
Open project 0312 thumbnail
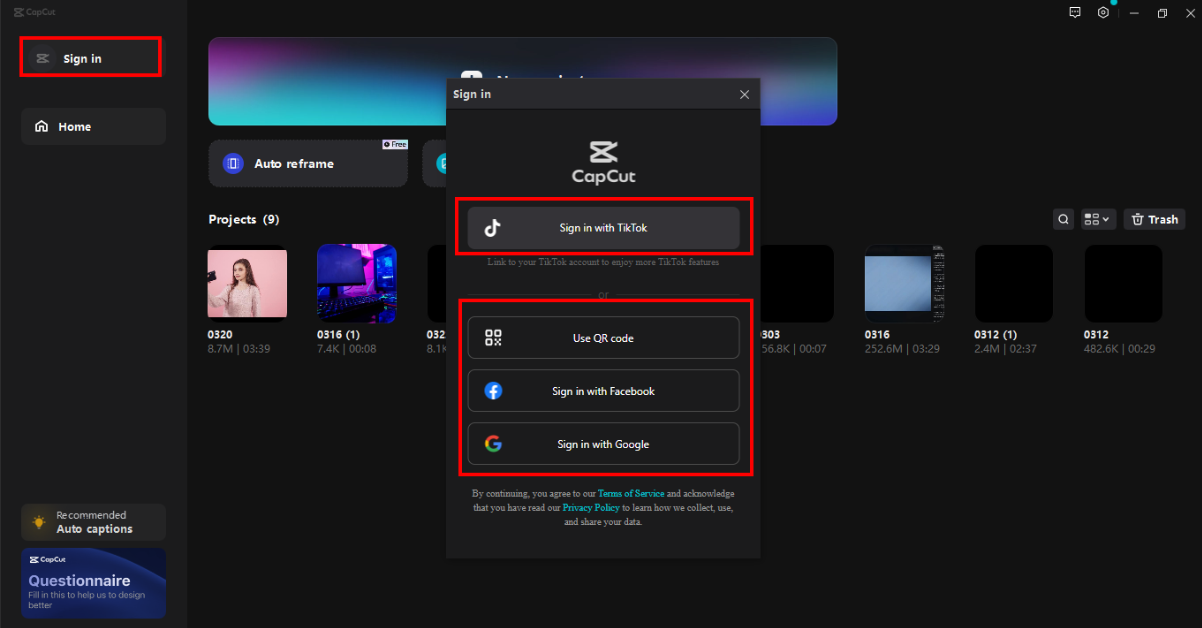[x=1123, y=284]
